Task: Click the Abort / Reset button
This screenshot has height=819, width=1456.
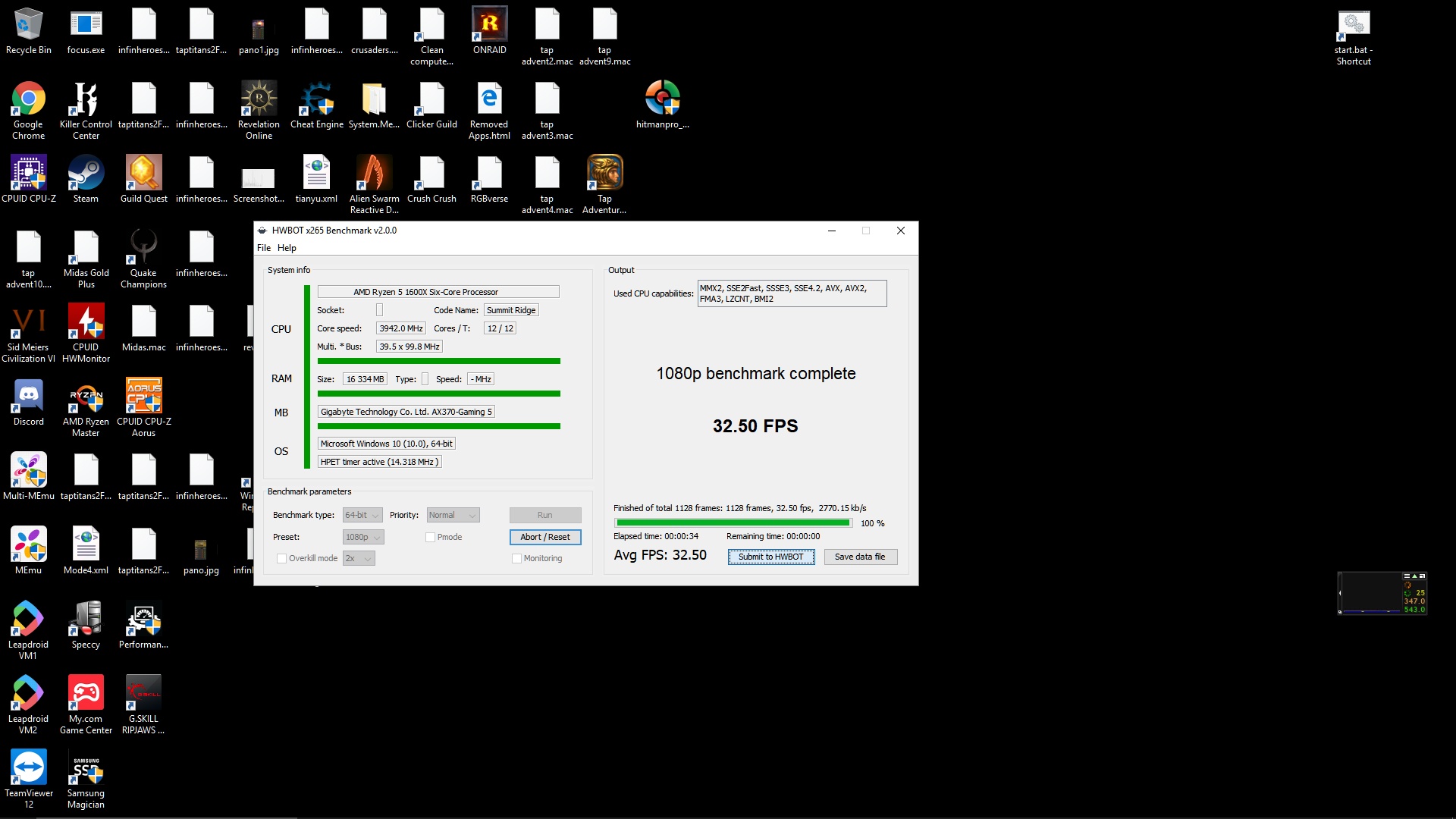Action: click(x=545, y=537)
